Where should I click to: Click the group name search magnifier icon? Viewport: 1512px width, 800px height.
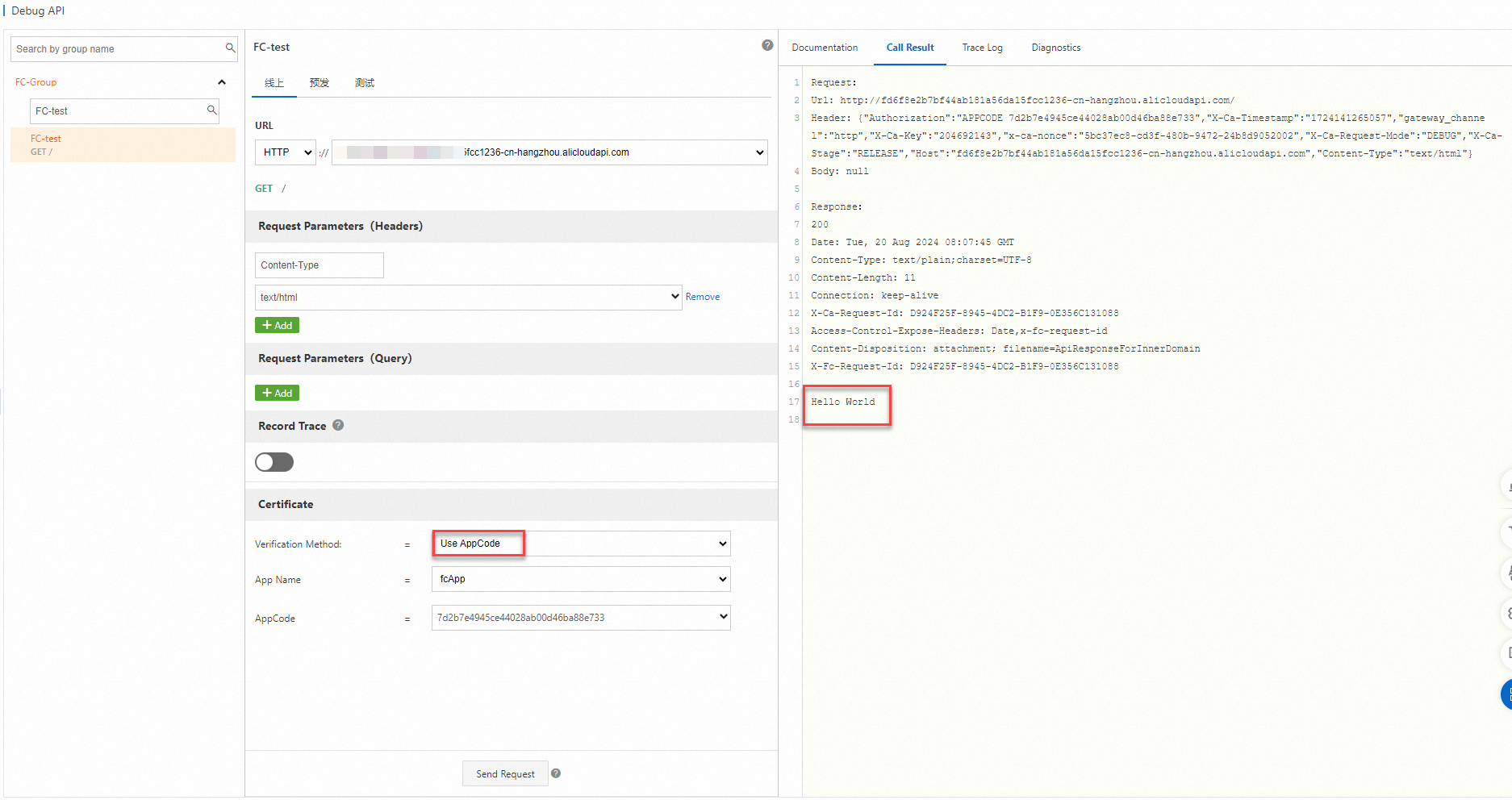pyautogui.click(x=230, y=48)
